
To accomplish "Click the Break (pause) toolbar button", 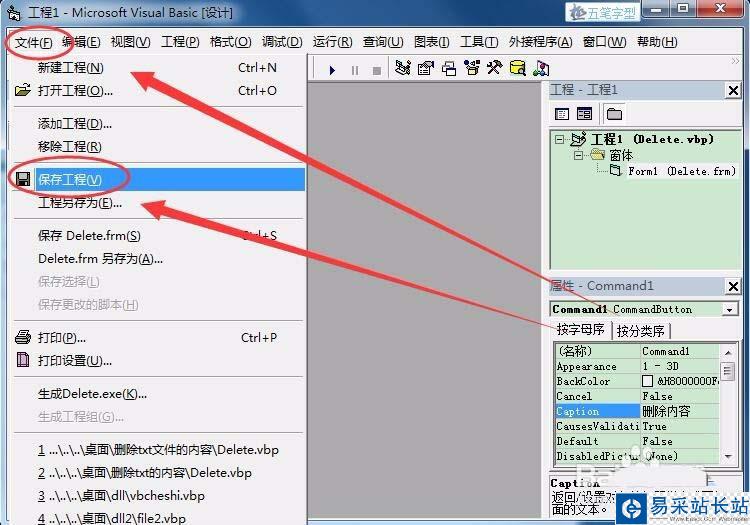I will coord(354,70).
